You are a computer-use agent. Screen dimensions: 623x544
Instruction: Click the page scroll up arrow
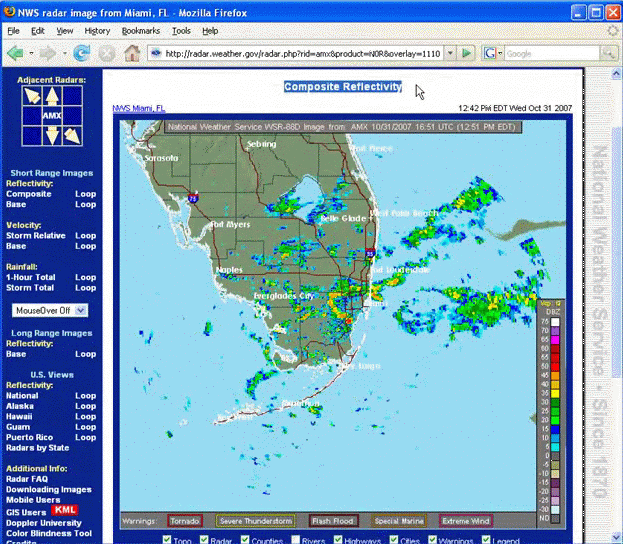(616, 73)
